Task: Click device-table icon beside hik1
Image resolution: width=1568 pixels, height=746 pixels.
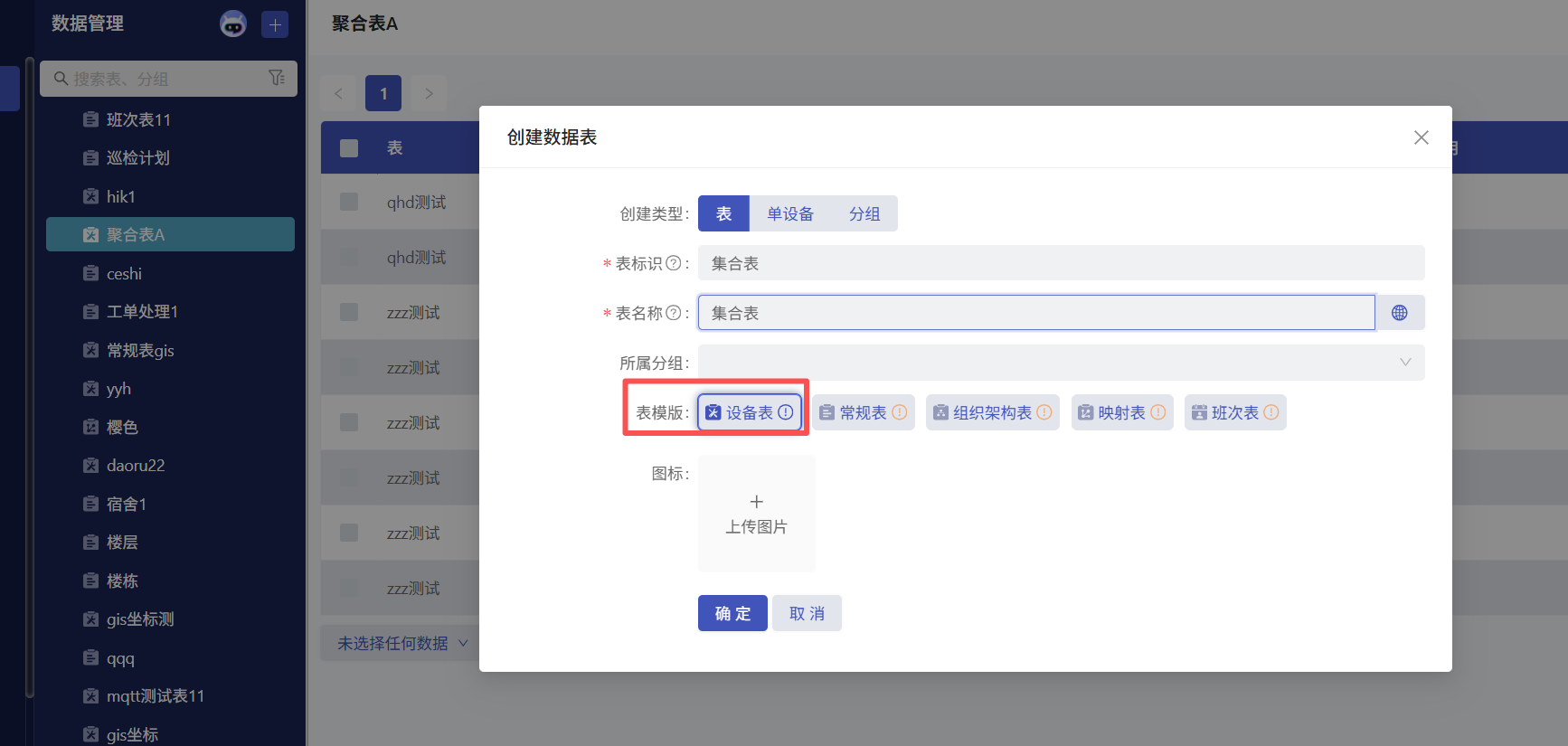Action: [x=90, y=196]
